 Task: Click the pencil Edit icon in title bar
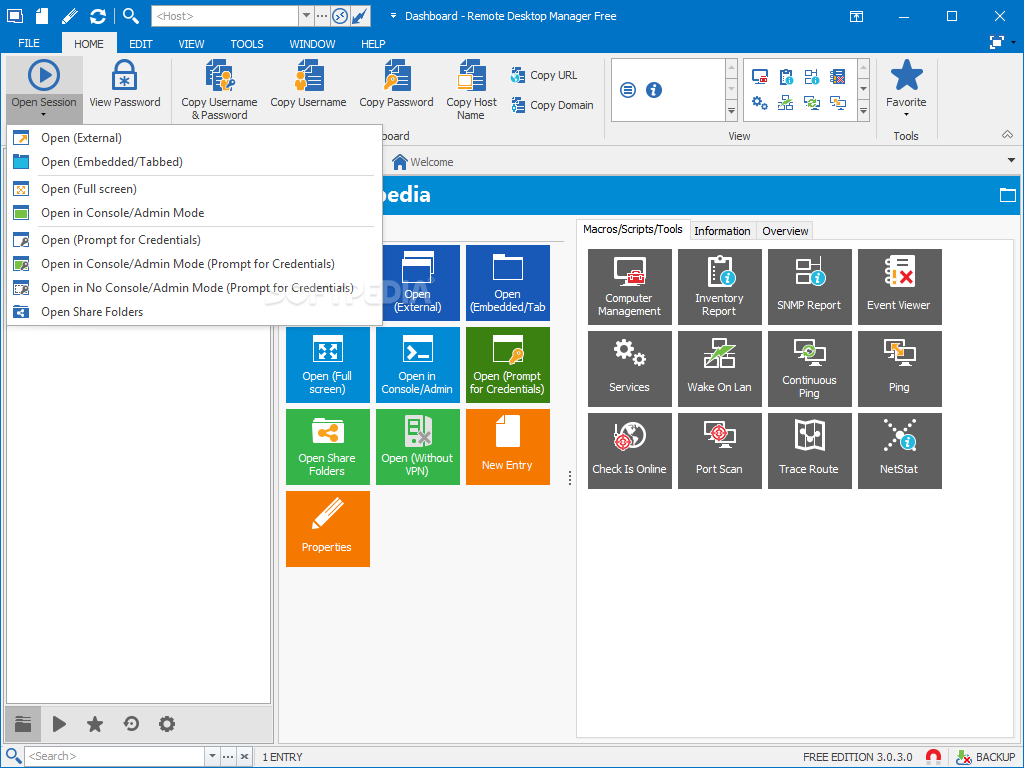70,16
